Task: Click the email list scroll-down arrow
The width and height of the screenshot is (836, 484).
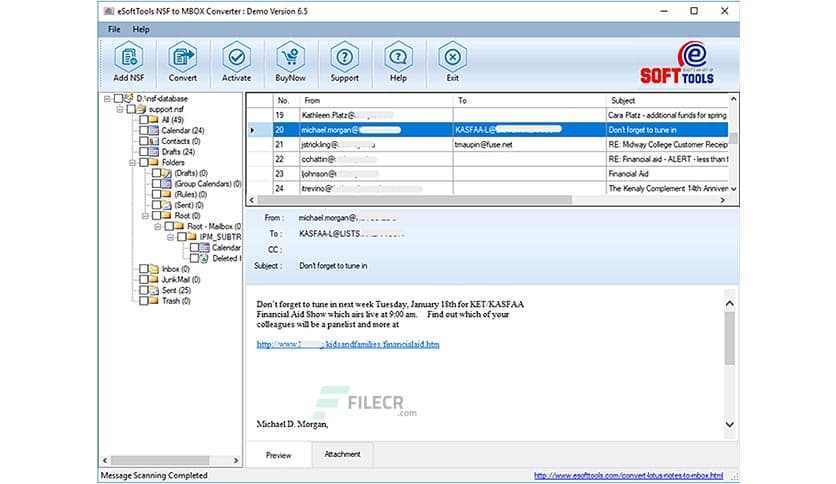Action: click(x=734, y=189)
